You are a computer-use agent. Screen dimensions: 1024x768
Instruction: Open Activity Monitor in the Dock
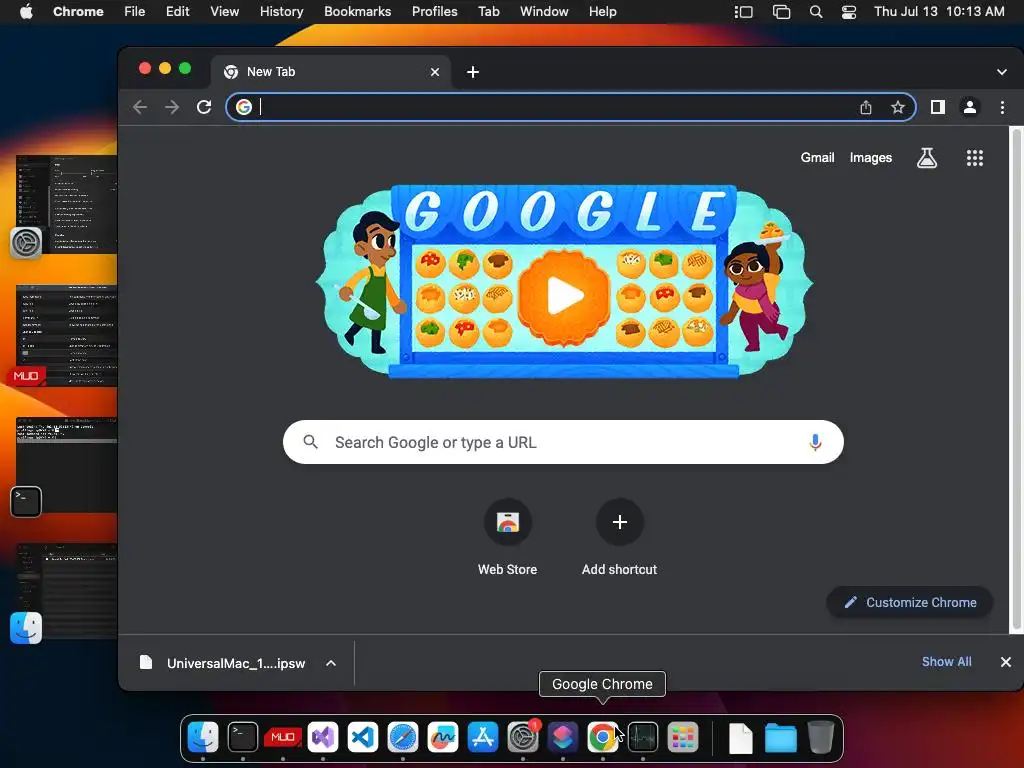coord(643,737)
